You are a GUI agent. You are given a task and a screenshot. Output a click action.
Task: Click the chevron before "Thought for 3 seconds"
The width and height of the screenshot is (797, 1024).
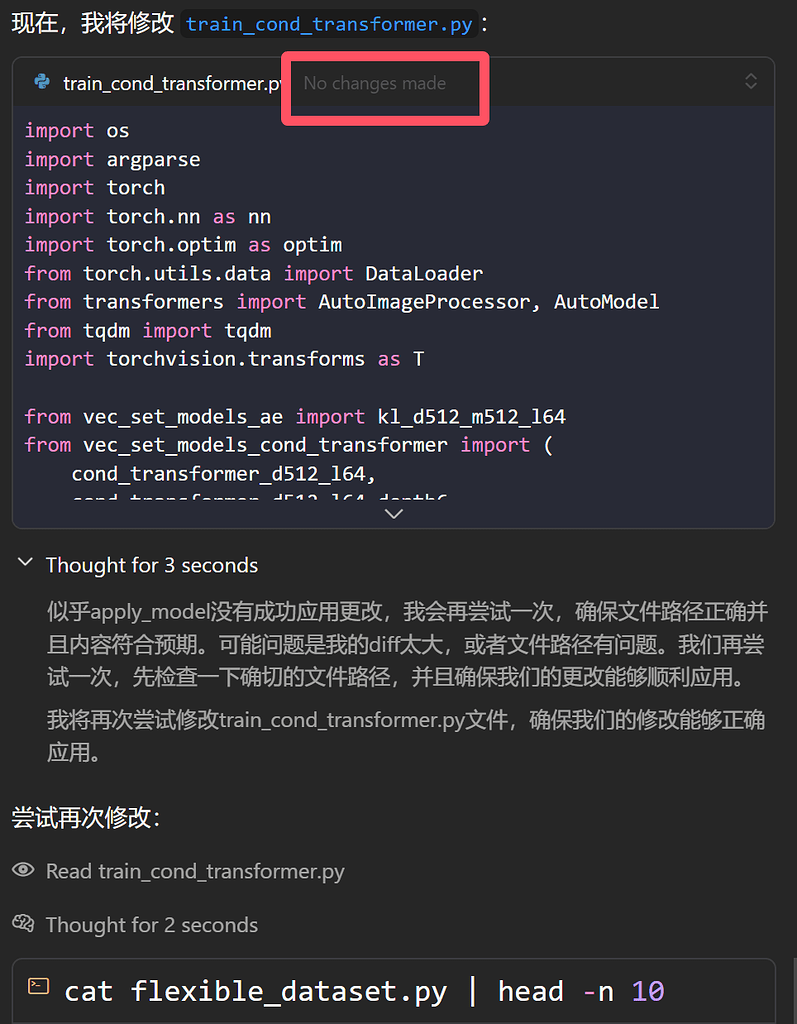coord(24,562)
